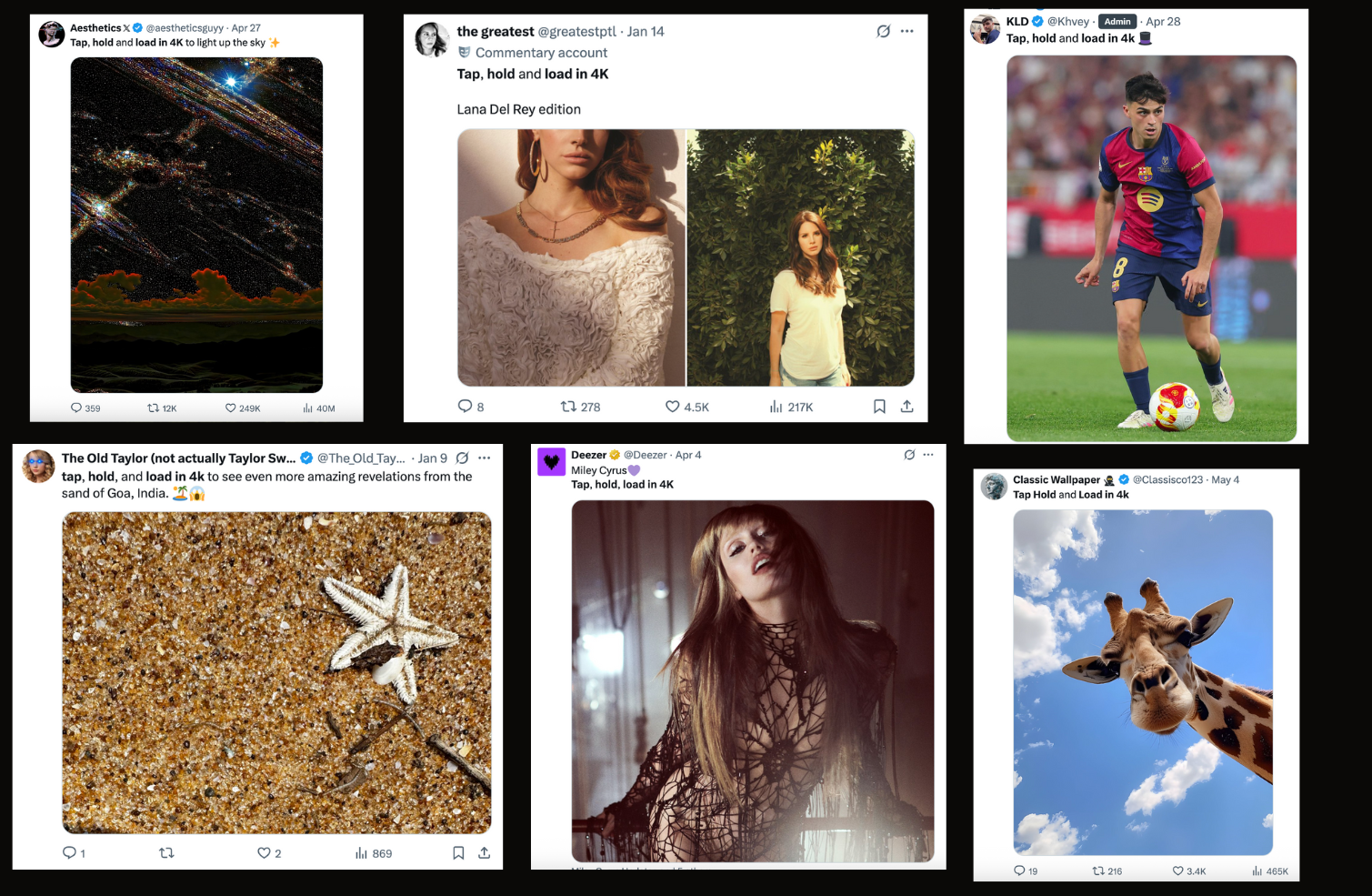
Task: Open the starfish on sand photo
Action: click(x=276, y=673)
